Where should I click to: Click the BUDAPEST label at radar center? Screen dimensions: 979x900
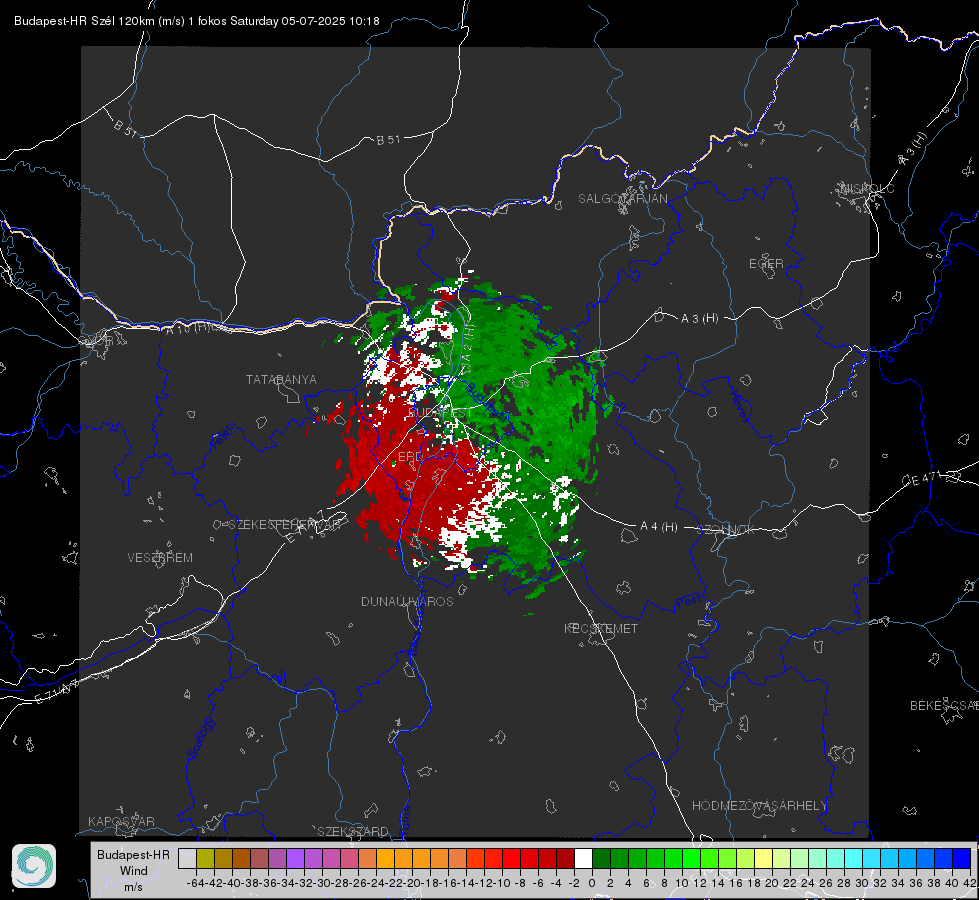click(440, 413)
